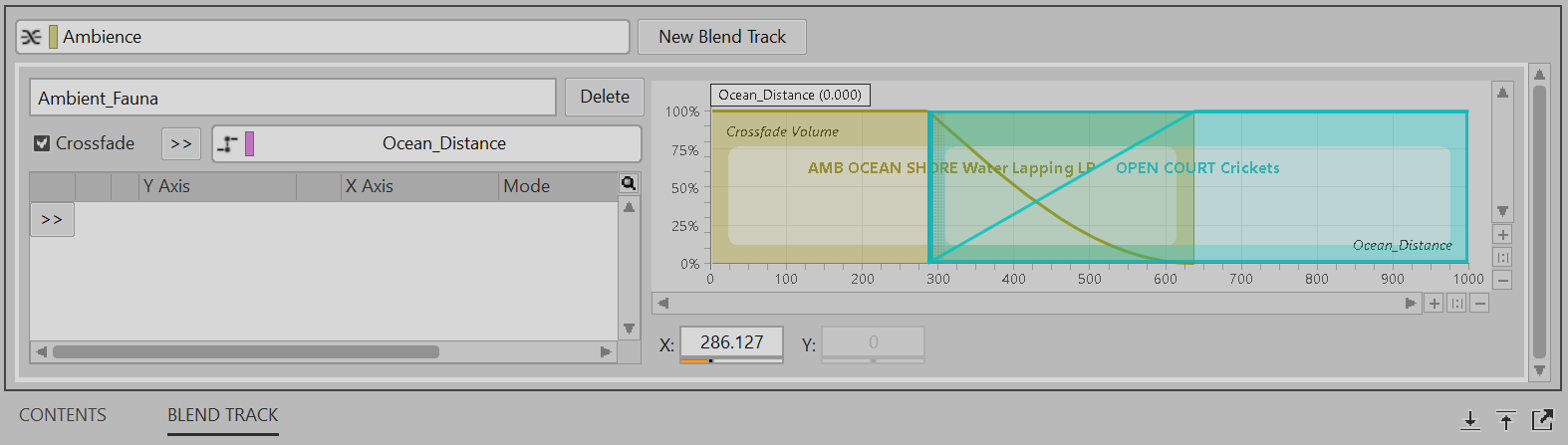Click the horizontal zoom in plus icon

(x=1434, y=304)
